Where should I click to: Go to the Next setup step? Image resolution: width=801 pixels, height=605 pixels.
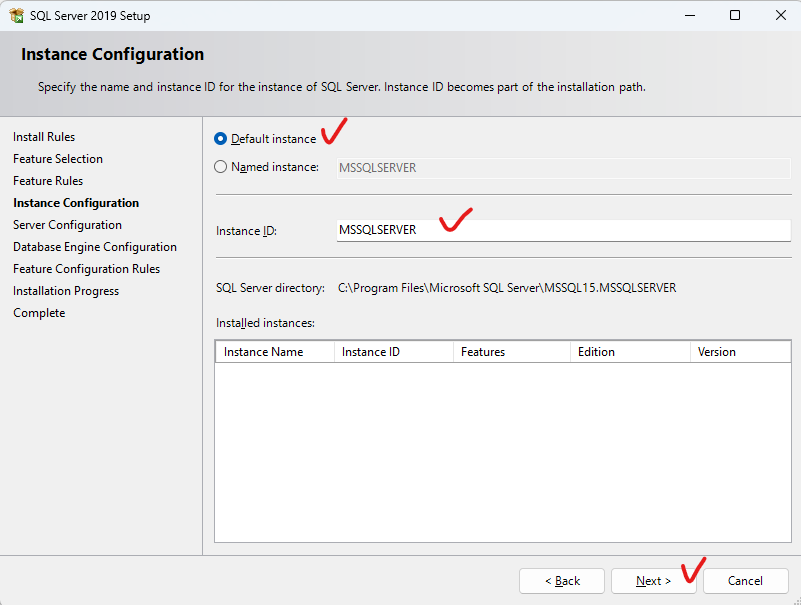(x=653, y=581)
